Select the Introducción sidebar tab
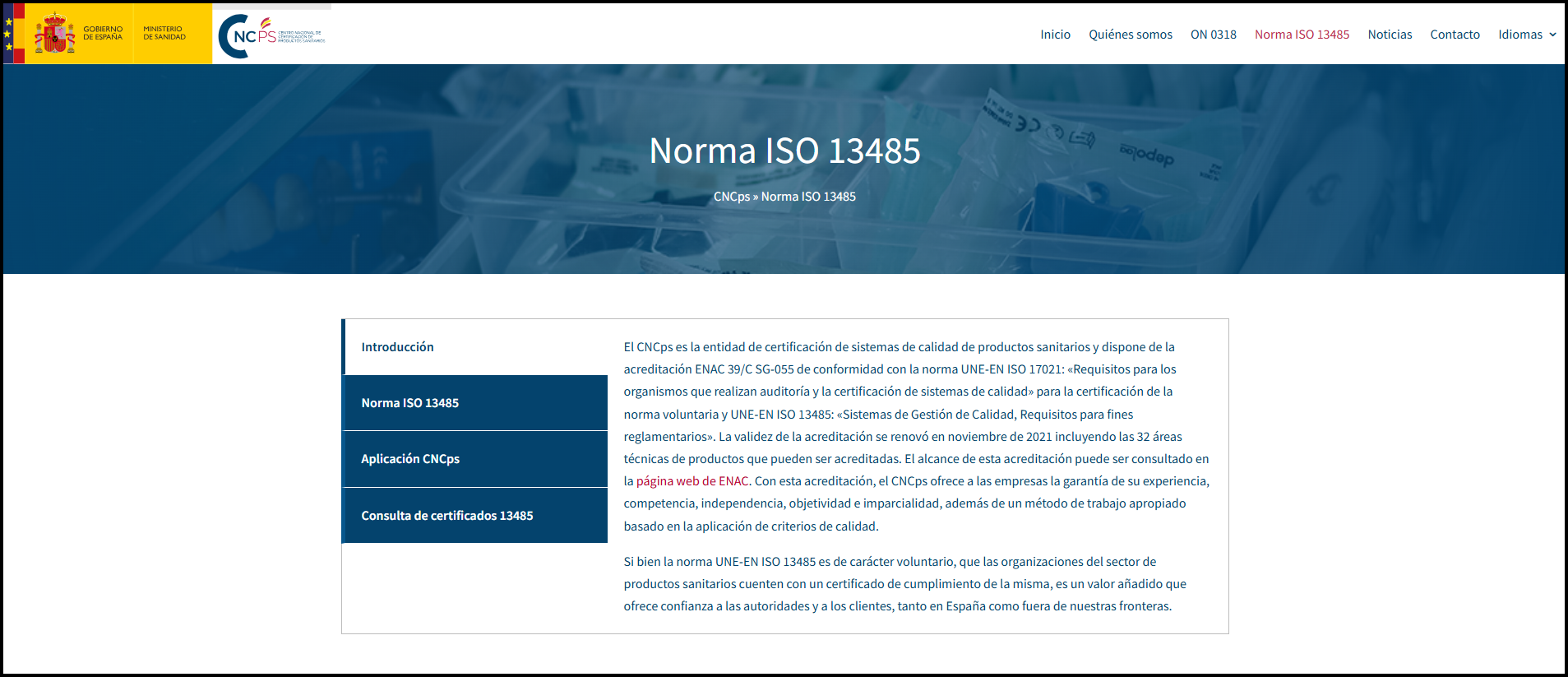 pos(474,347)
